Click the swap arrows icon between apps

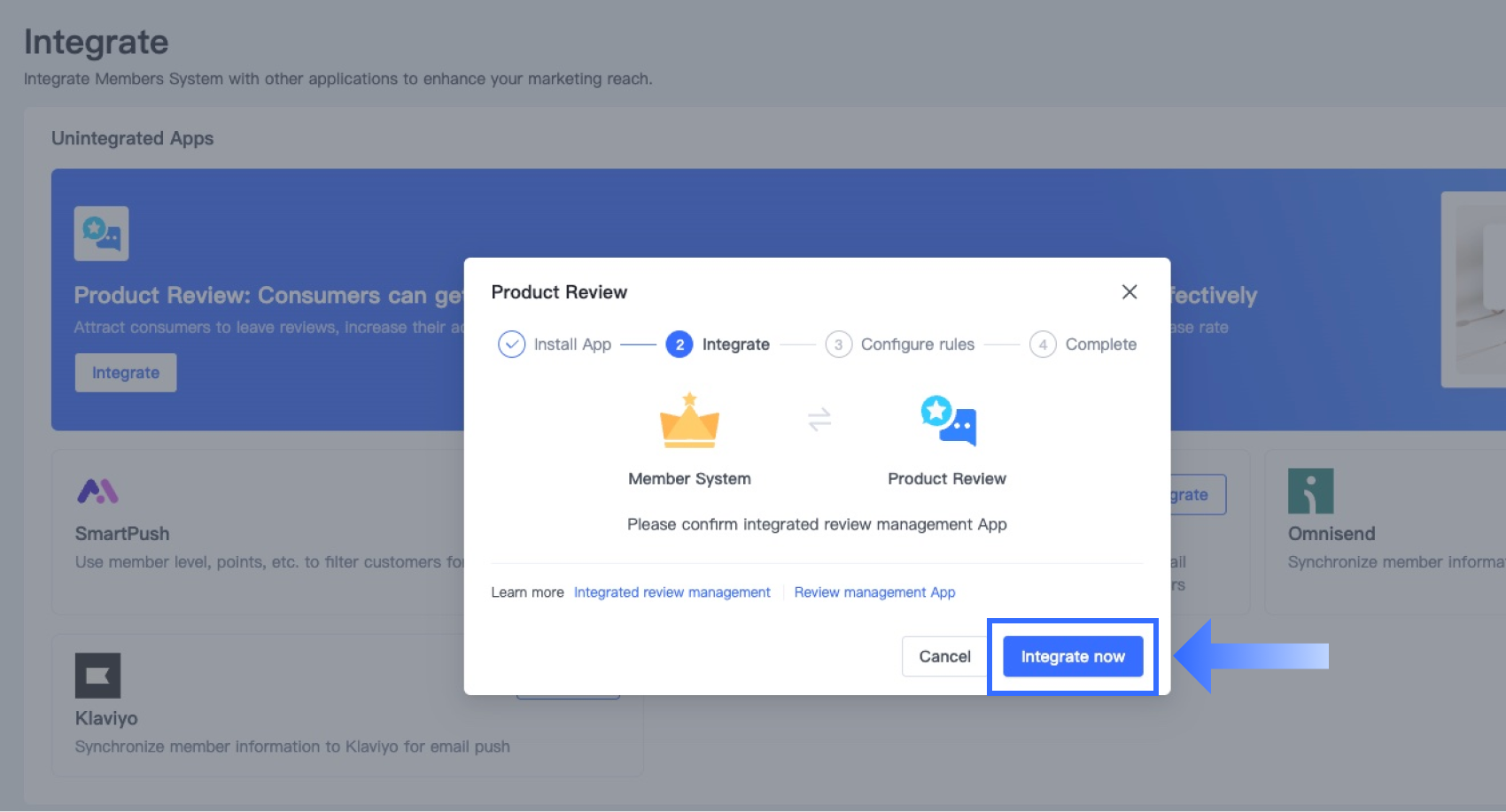(819, 419)
